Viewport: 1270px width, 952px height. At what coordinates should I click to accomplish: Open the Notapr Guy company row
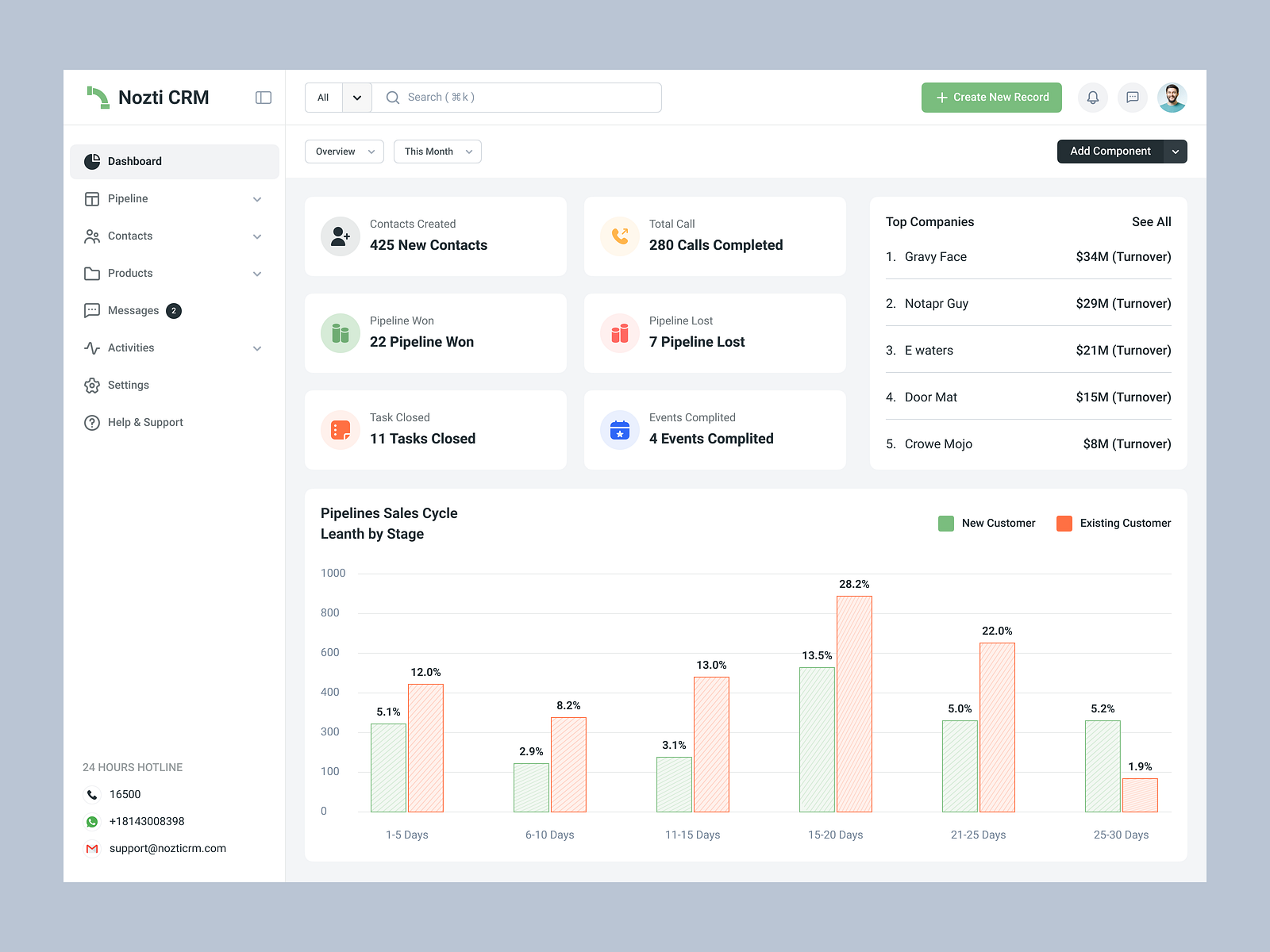point(1029,304)
